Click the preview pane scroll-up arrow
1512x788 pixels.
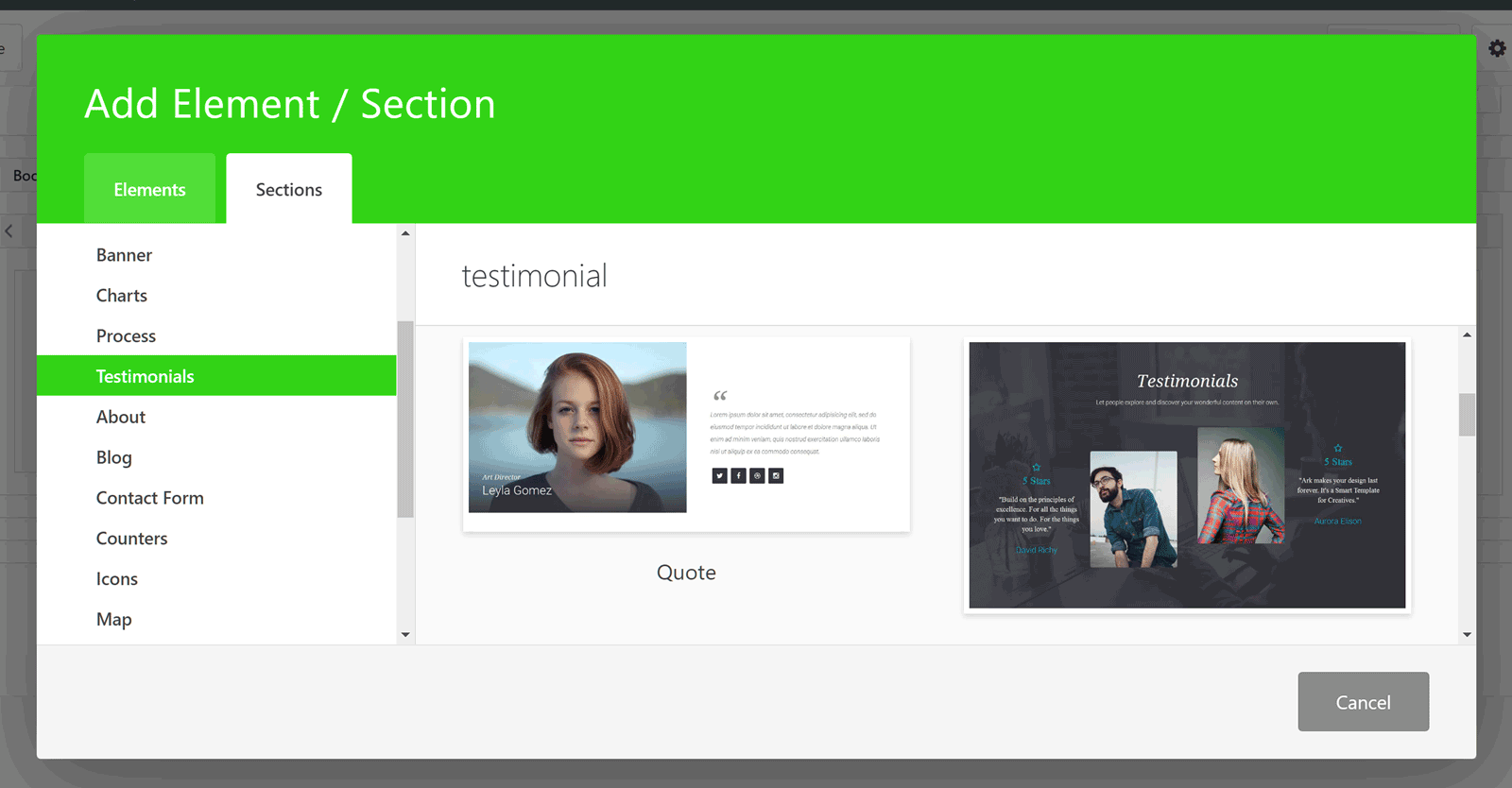point(1467,334)
